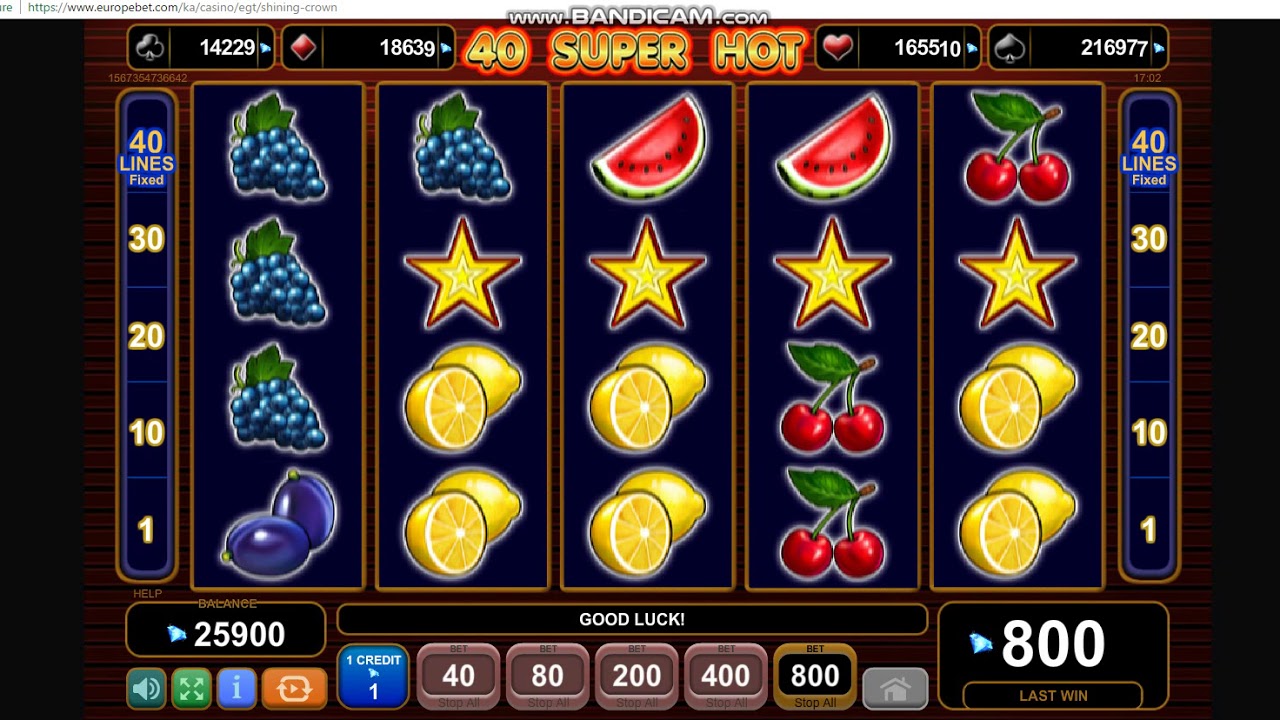Image resolution: width=1280 pixels, height=720 pixels.
Task: Open the HELP label above balance
Action: click(147, 594)
